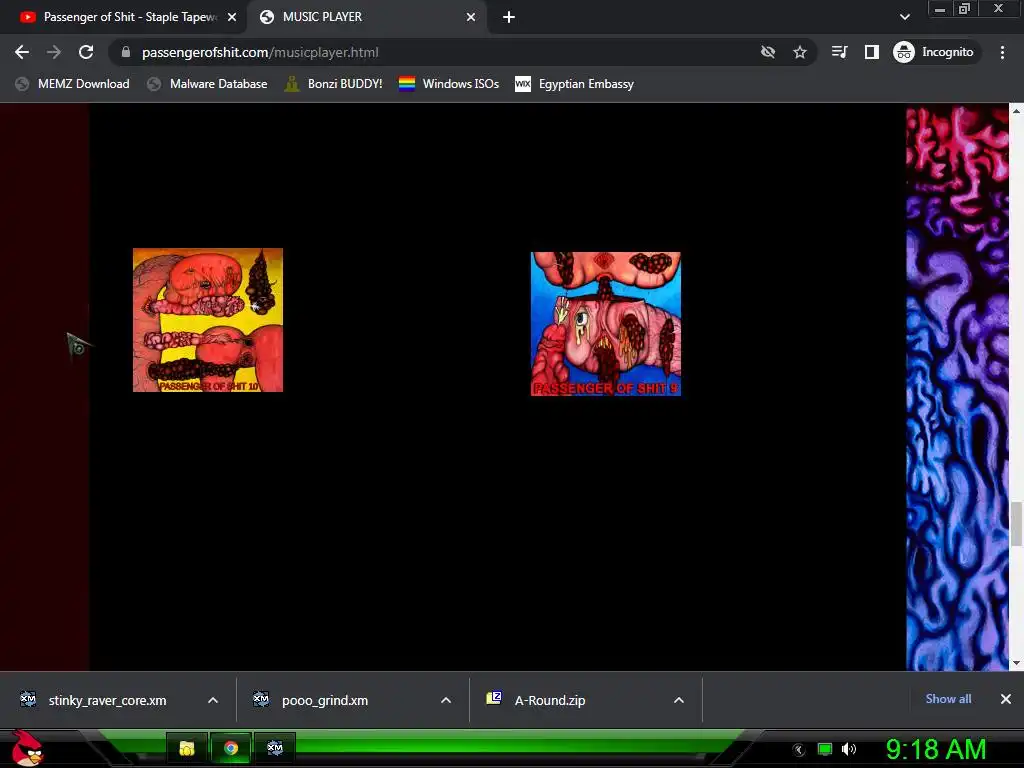Open File Explorer from taskbar
Image resolution: width=1024 pixels, height=768 pixels.
[187, 748]
